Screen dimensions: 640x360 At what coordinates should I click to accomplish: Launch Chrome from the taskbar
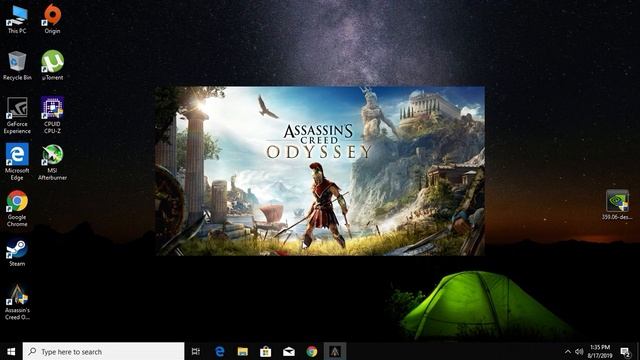pos(312,351)
